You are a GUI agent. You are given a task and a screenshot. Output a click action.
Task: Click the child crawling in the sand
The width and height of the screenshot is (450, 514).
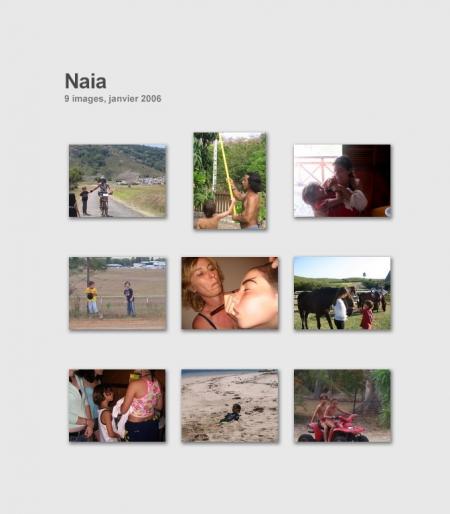[231, 414]
